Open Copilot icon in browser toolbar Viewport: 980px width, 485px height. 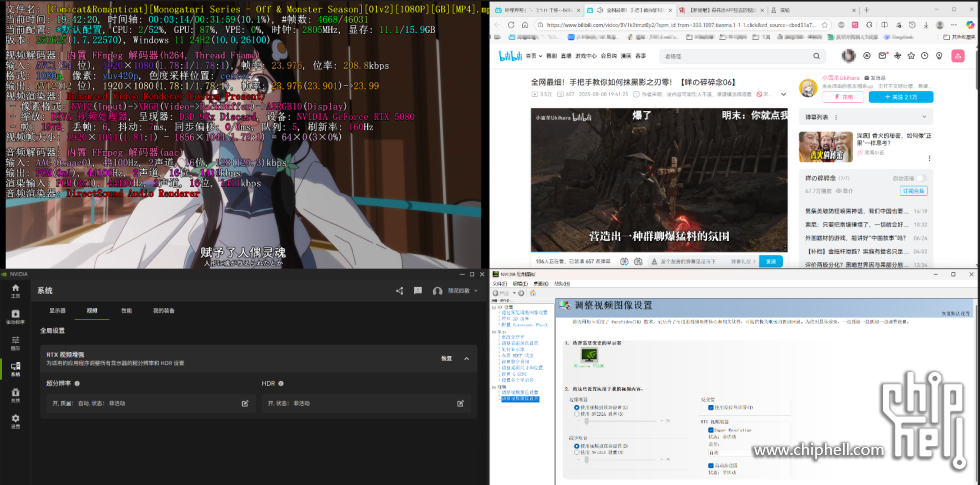point(971,24)
